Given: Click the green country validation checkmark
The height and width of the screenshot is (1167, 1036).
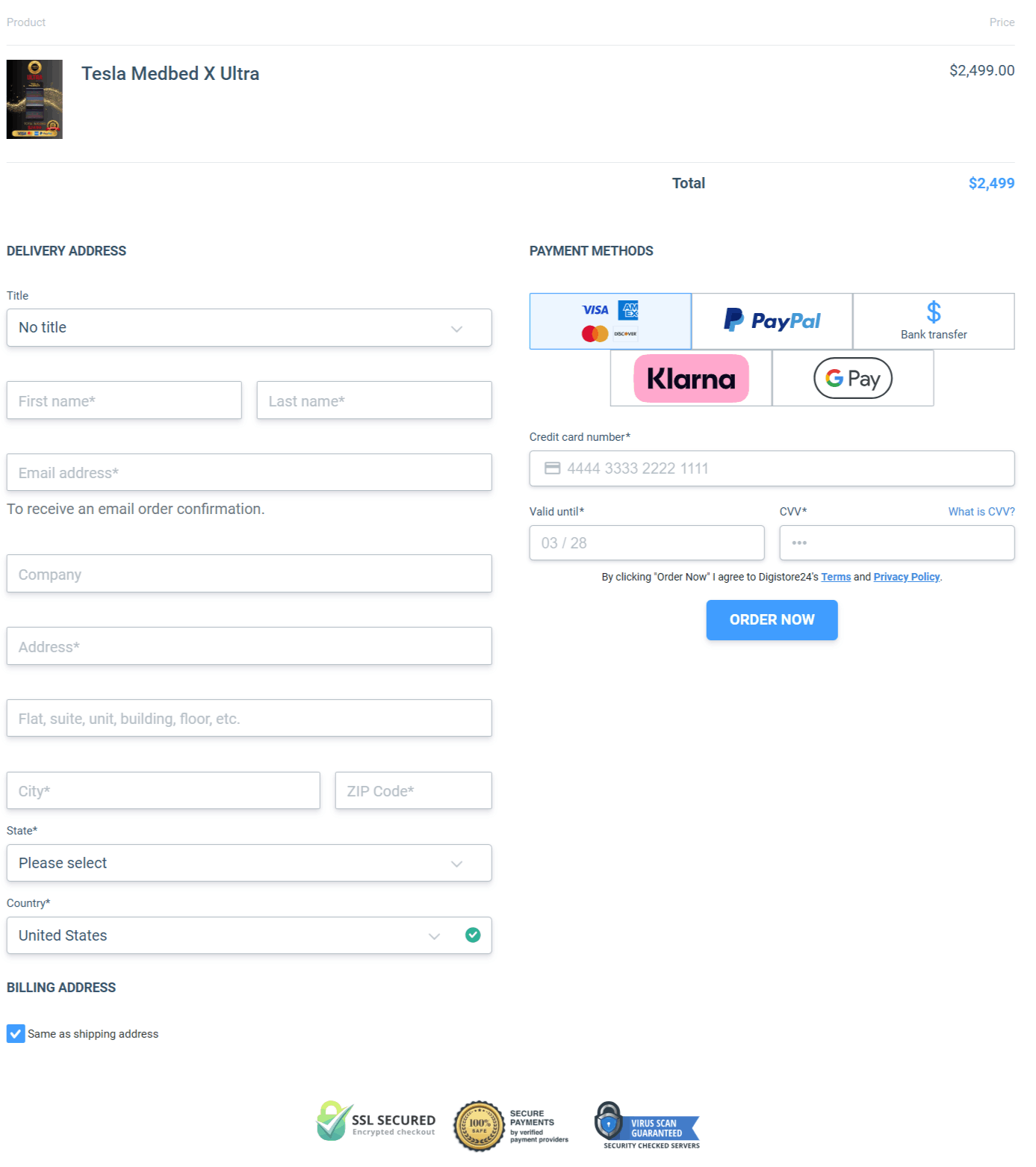Looking at the screenshot, I should pyautogui.click(x=472, y=935).
